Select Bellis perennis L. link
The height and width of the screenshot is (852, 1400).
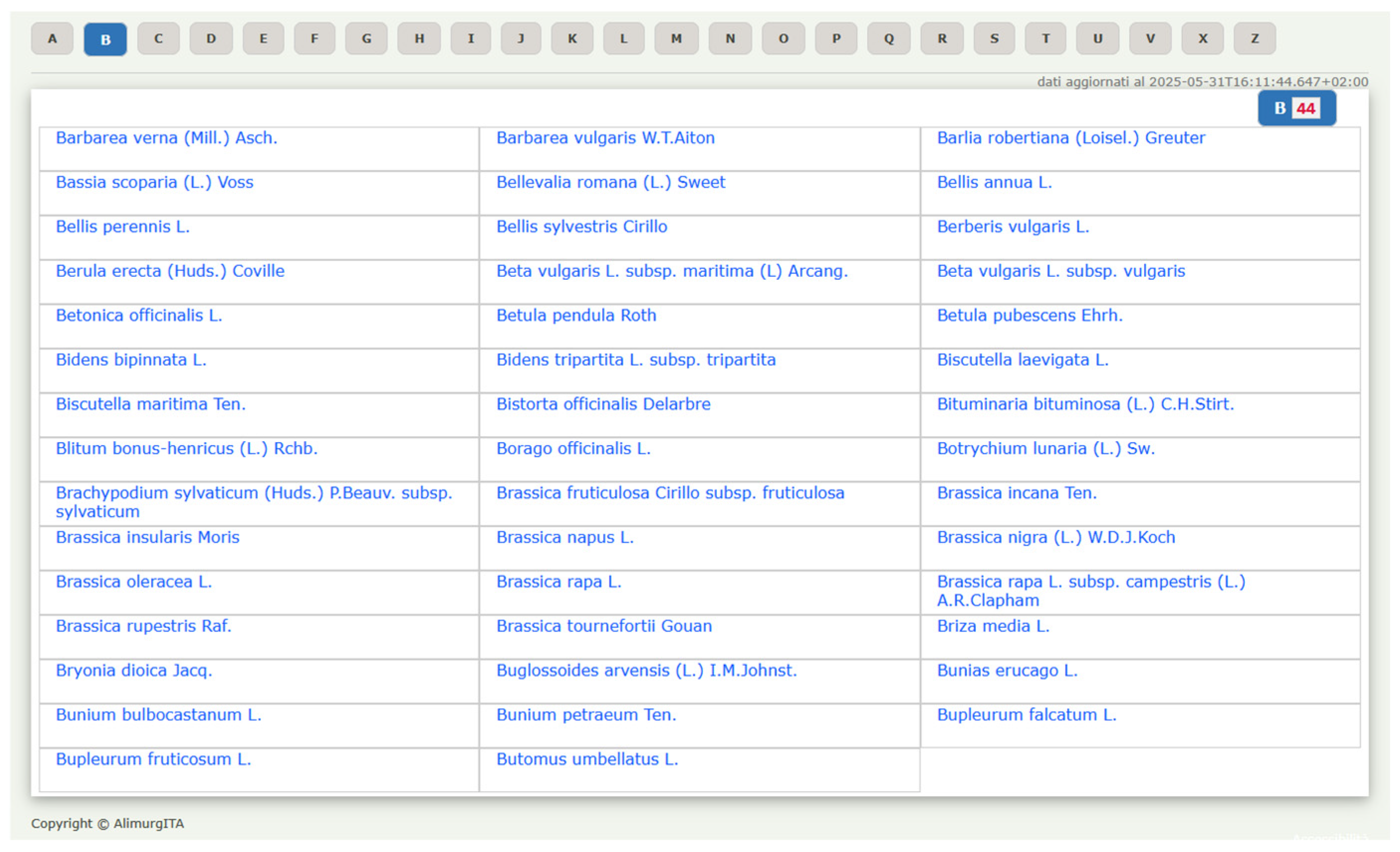123,226
